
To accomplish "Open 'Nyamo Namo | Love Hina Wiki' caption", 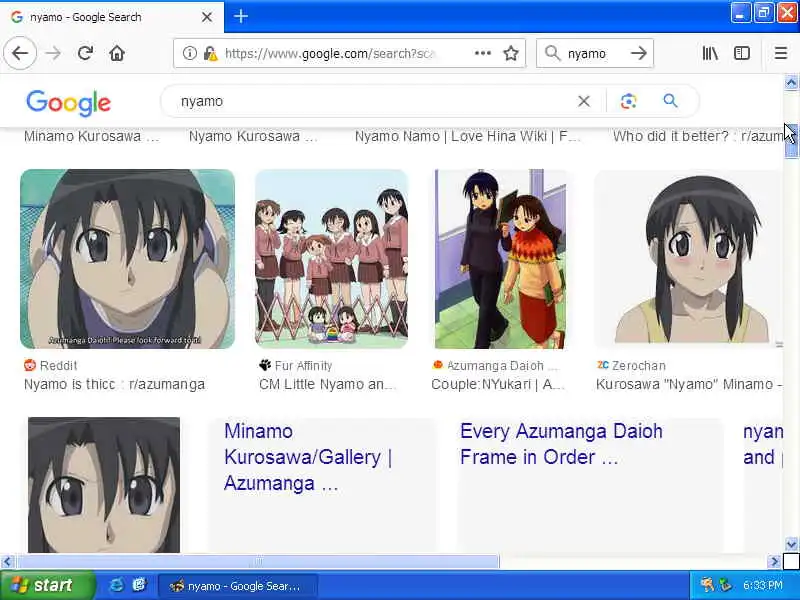I will [467, 136].
